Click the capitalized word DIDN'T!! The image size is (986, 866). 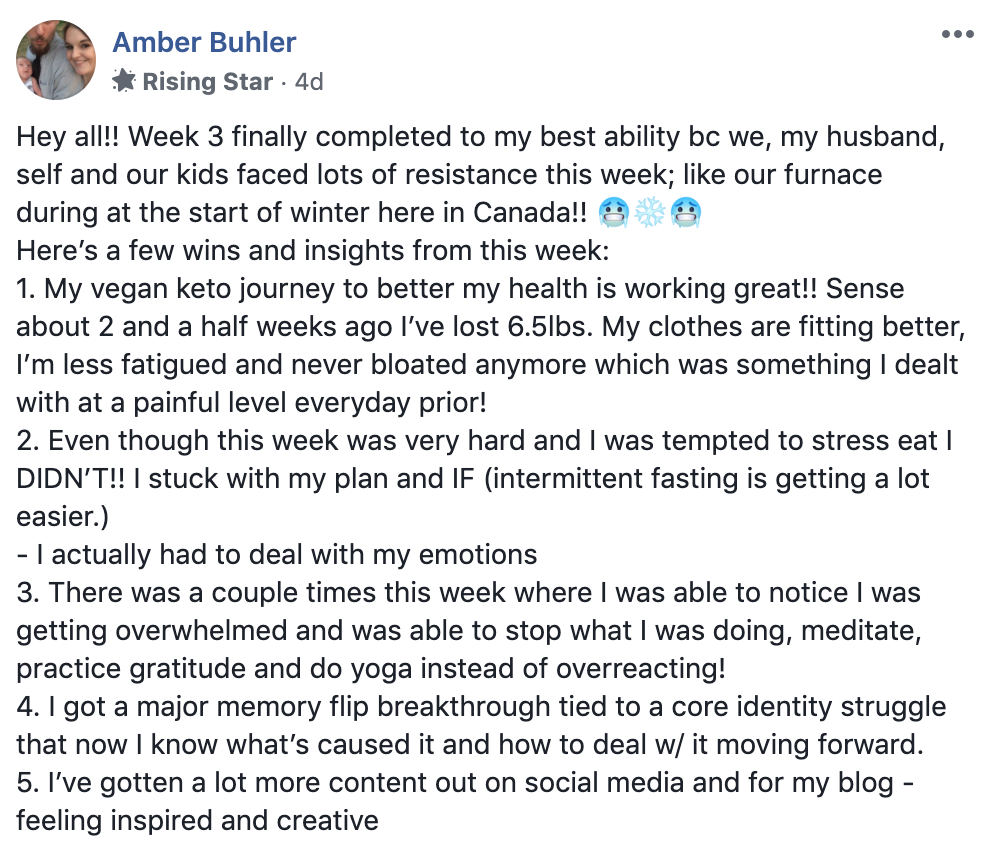coord(70,479)
